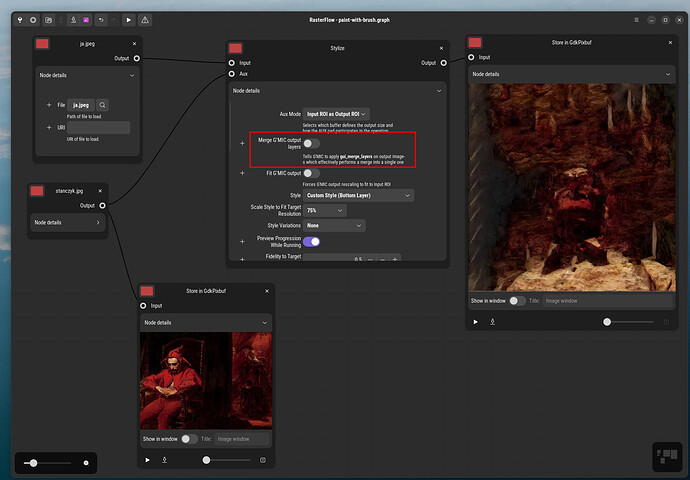Click the magenta icon in the top toolbar
This screenshot has width=690, height=480.
pos(86,20)
